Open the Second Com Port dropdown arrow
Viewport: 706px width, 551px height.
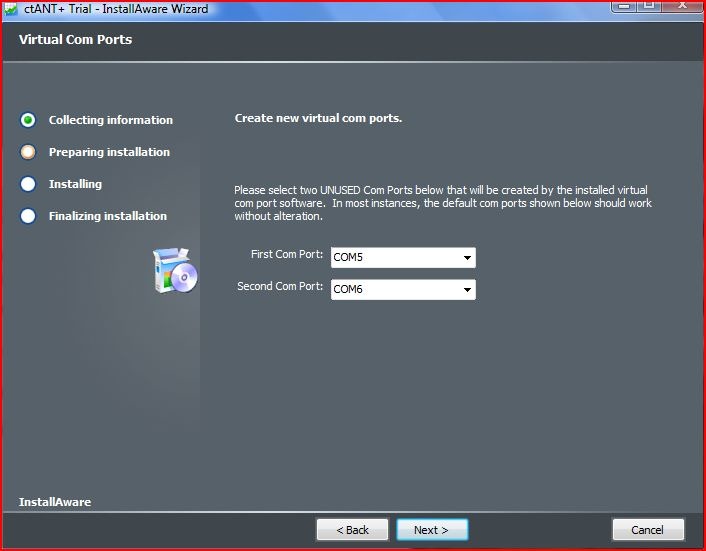pyautogui.click(x=467, y=289)
